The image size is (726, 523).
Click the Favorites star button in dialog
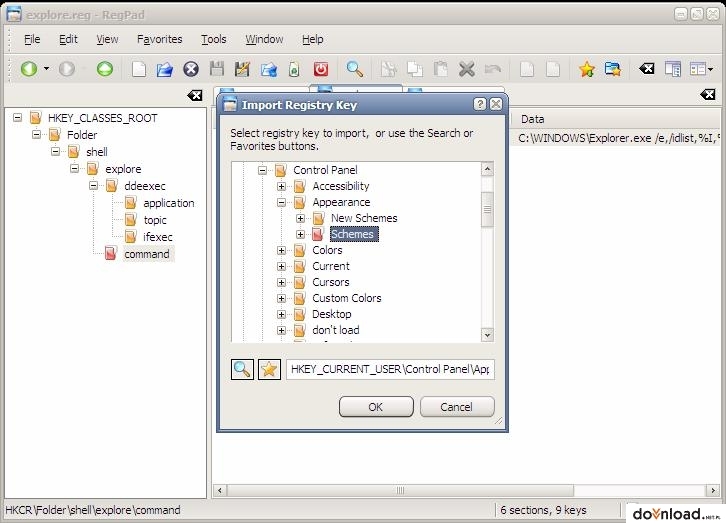click(269, 369)
